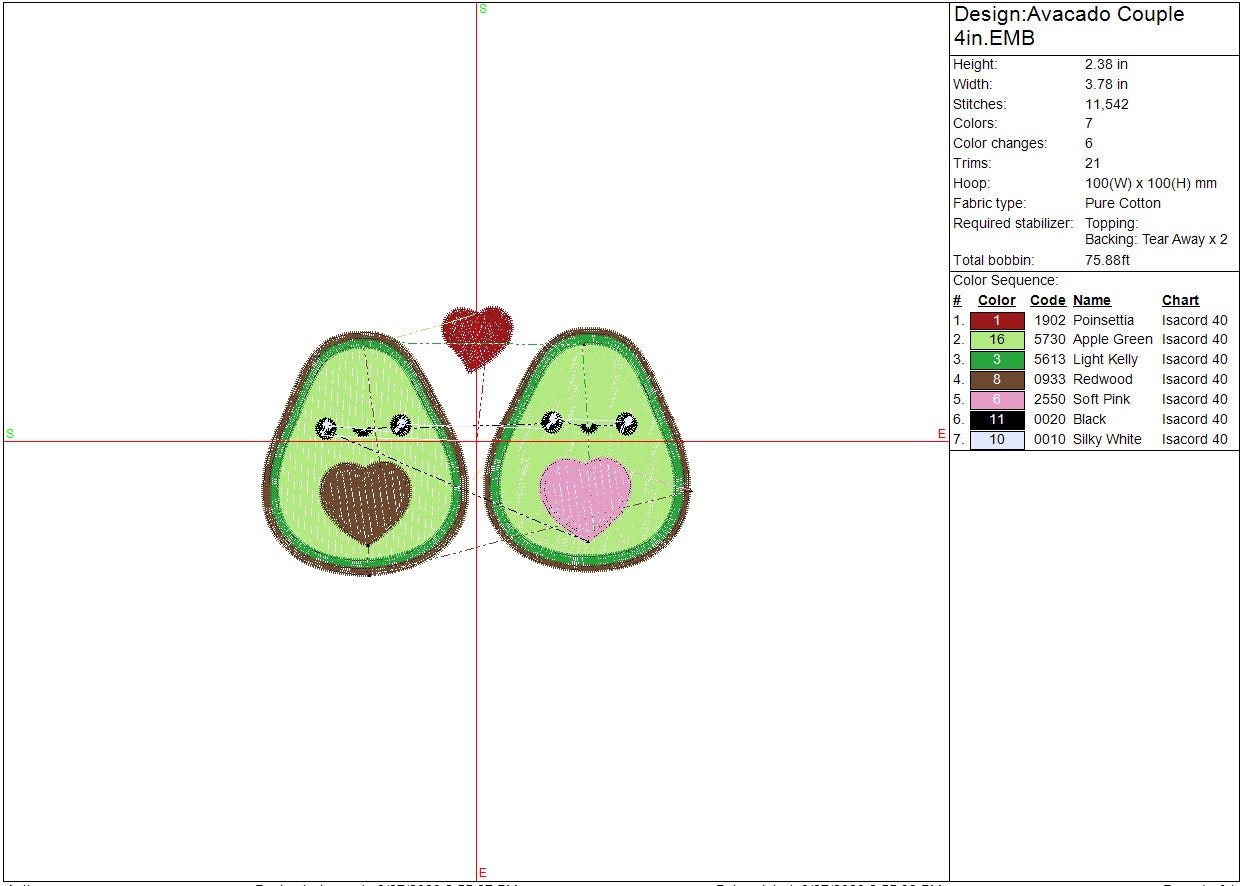This screenshot has height=886, width=1243.
Task: Click the left avocado's left eye
Action: tap(326, 428)
